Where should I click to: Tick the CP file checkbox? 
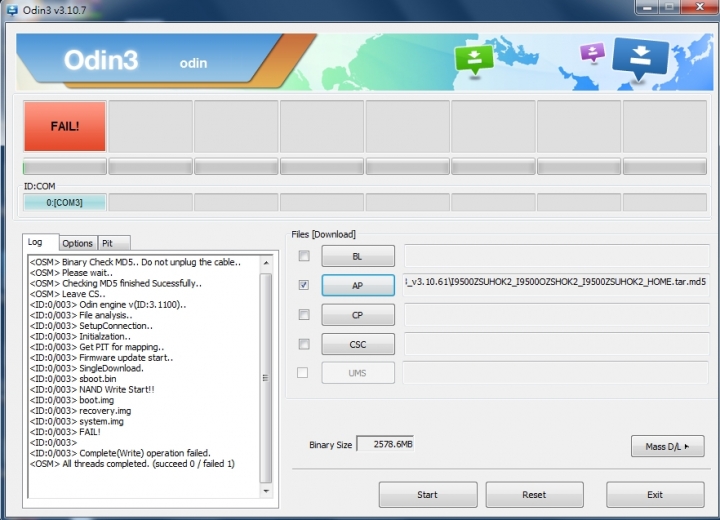tap(304, 315)
